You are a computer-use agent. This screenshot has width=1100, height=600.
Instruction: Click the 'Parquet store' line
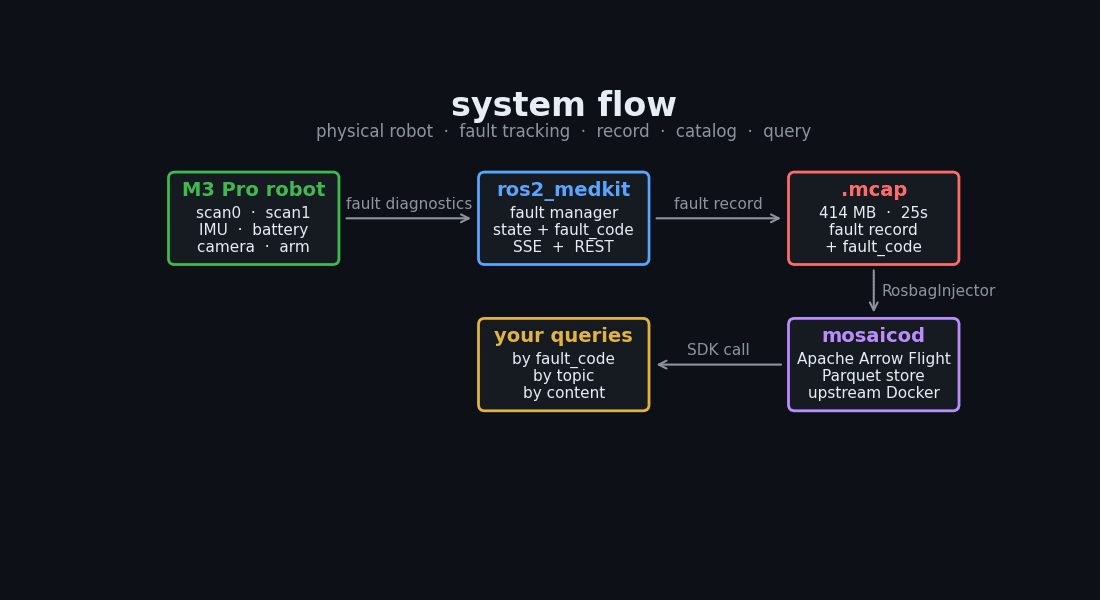pos(873,376)
